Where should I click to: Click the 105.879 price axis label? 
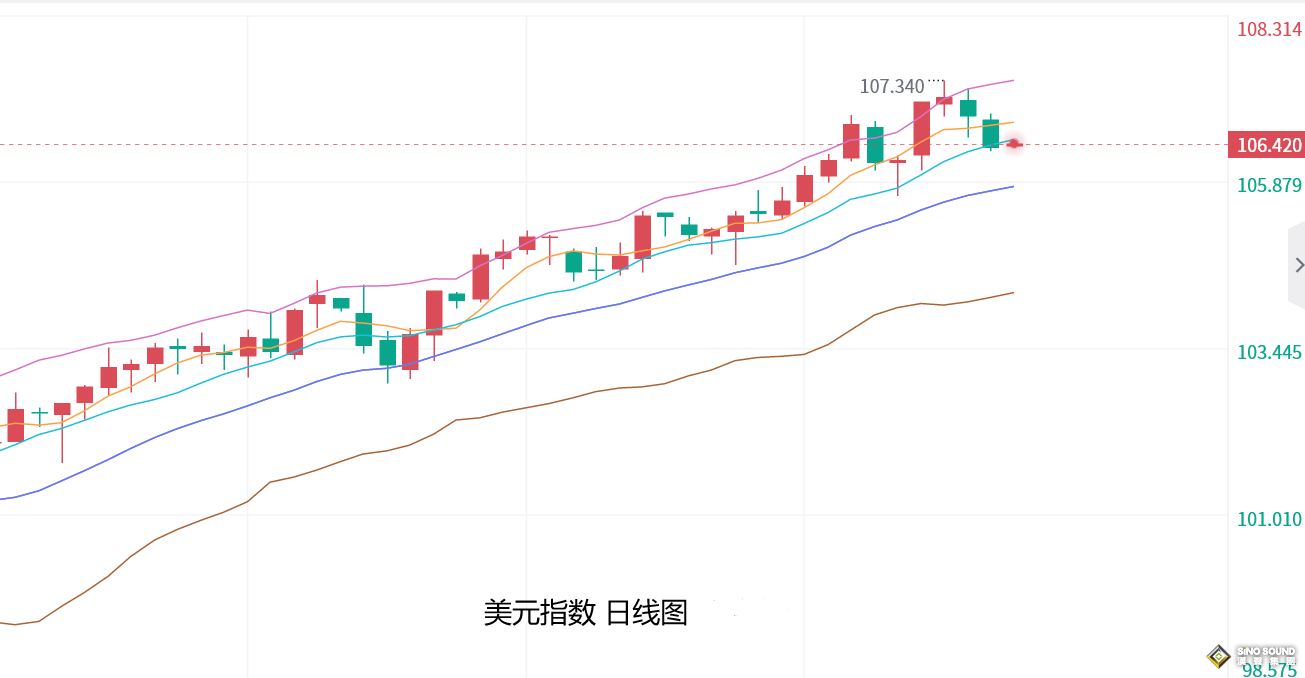[1269, 186]
